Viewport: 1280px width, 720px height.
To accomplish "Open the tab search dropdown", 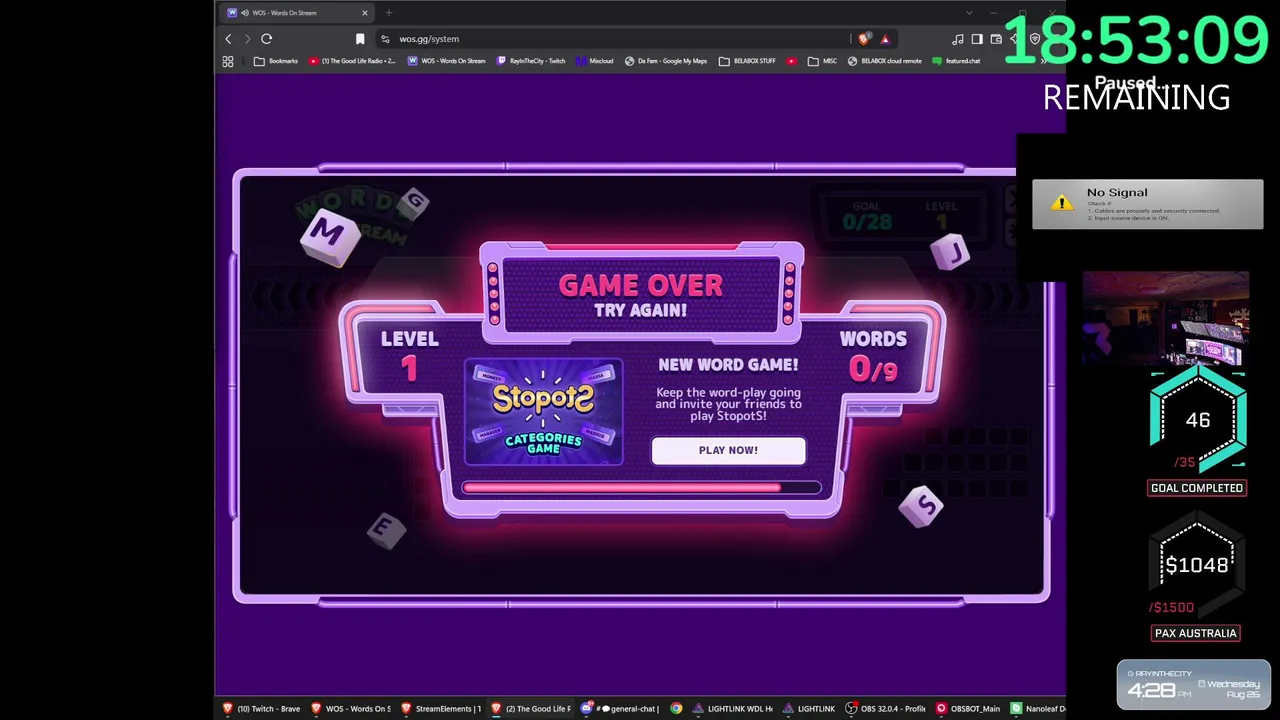I will [x=969, y=13].
